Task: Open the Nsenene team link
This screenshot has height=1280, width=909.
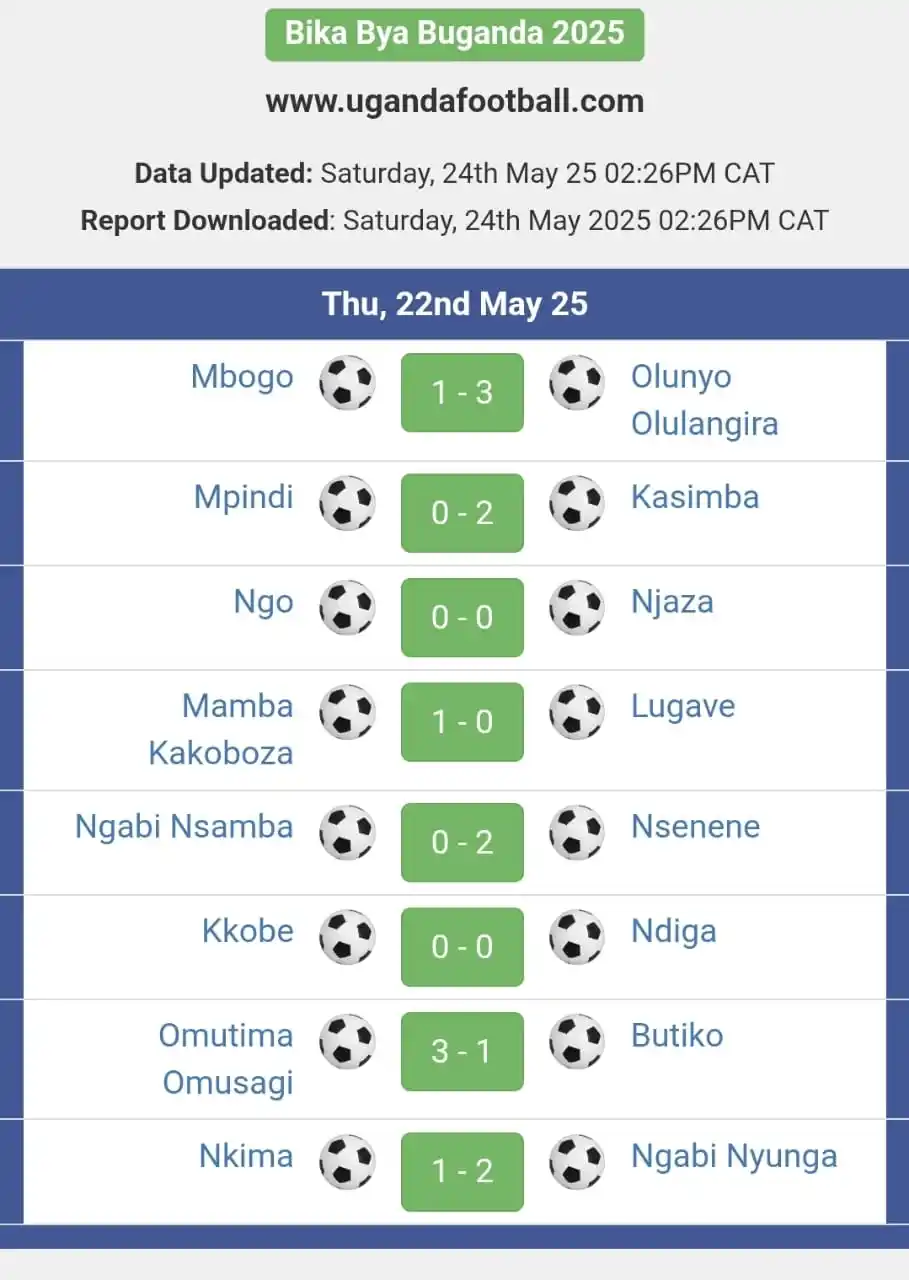Action: pyautogui.click(x=695, y=826)
